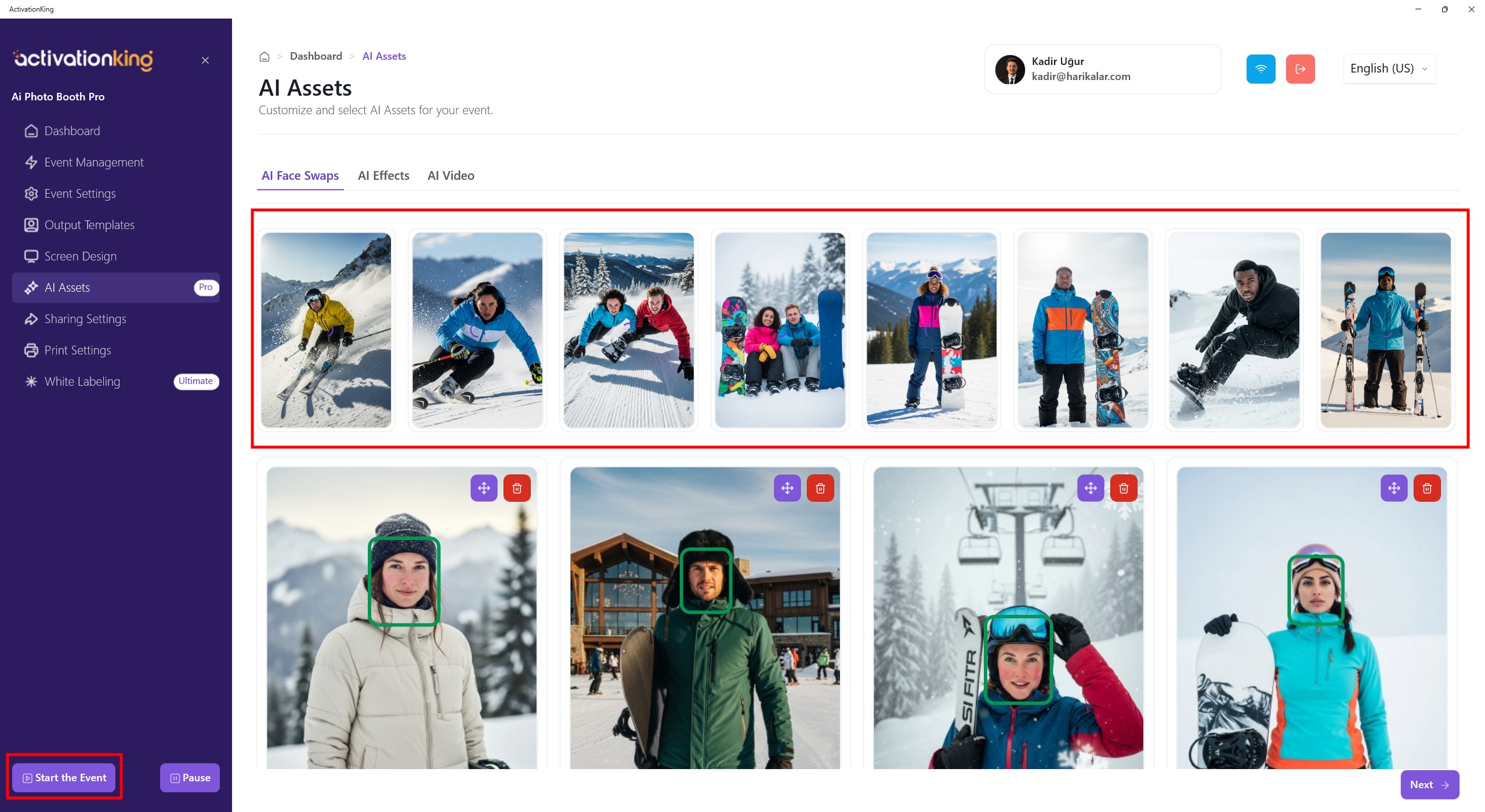
Task: Click move handle on turquoise-jacket woman image
Action: pyautogui.click(x=1394, y=488)
